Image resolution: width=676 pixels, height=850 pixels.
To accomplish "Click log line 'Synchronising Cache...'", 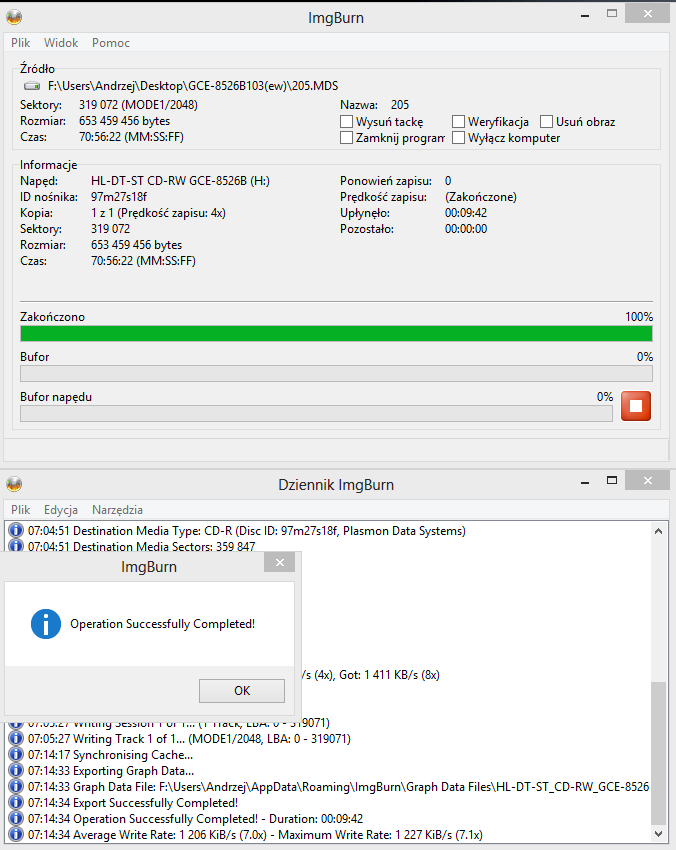I will tap(111, 755).
